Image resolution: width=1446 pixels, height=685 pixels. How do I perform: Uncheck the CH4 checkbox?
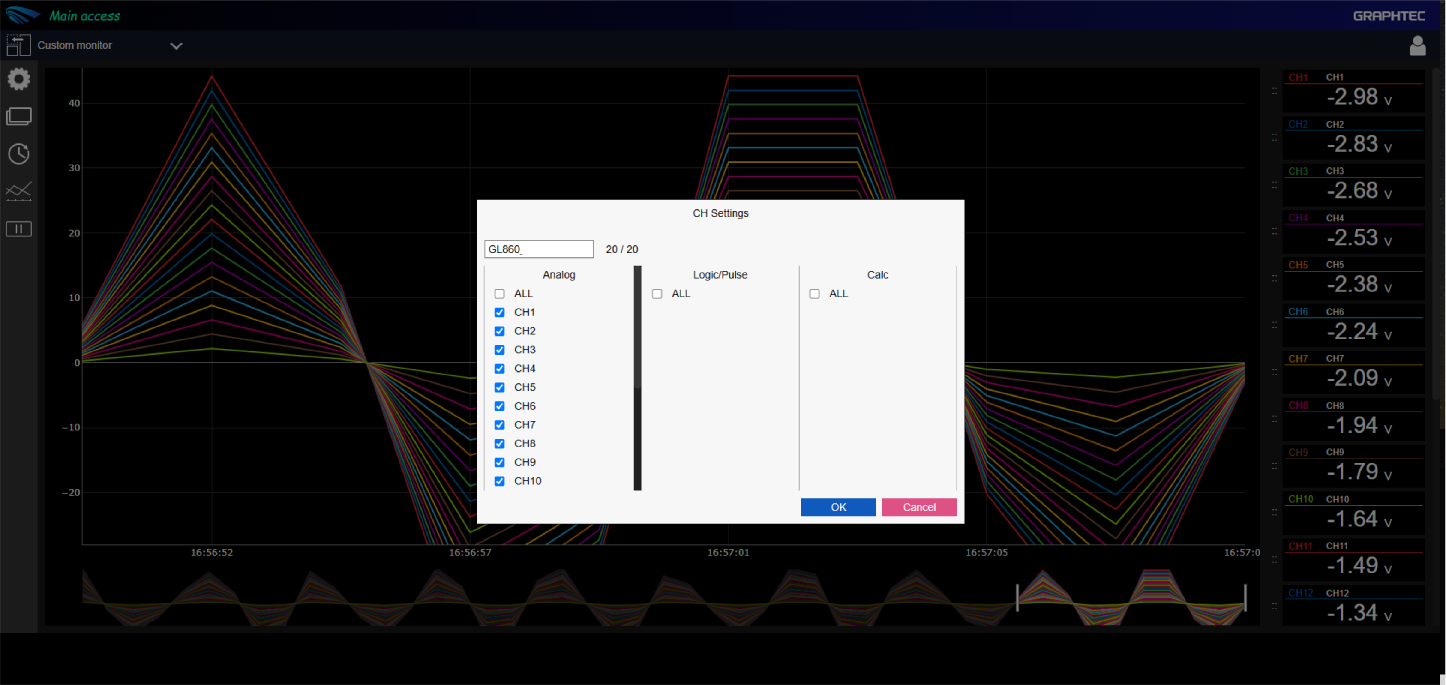(499, 369)
